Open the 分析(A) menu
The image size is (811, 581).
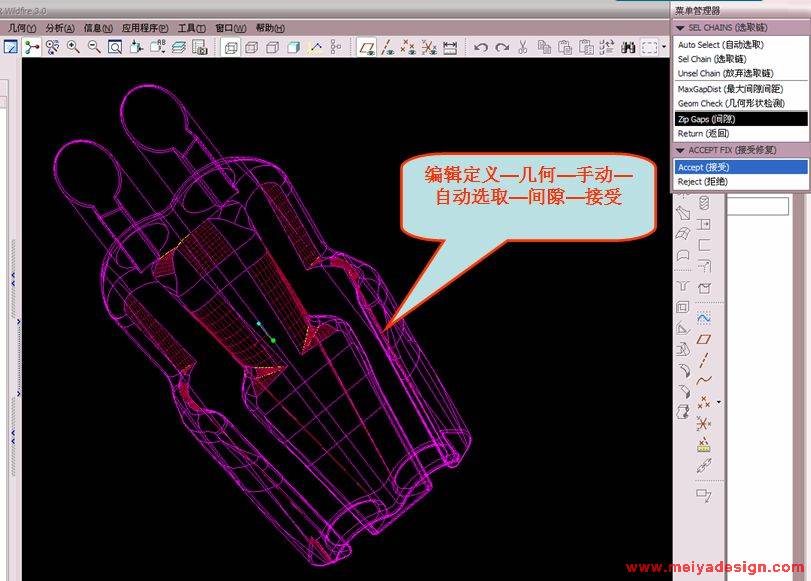(60, 28)
